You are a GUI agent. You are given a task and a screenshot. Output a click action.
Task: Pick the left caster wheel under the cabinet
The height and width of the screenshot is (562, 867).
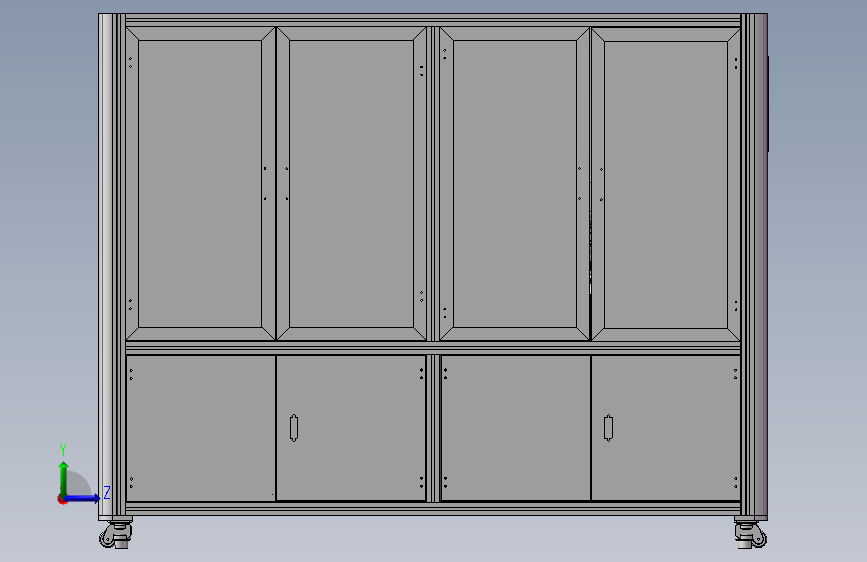[x=116, y=534]
